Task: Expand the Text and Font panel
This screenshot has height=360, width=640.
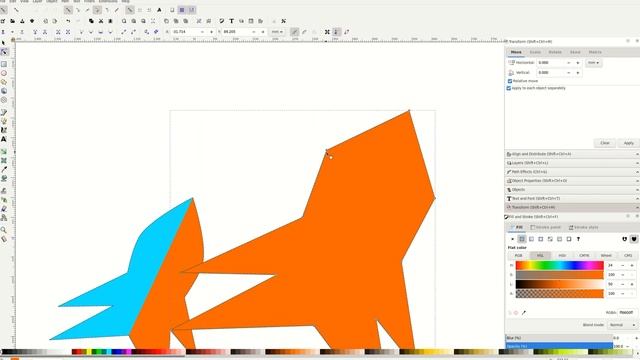Action: [x=572, y=199]
